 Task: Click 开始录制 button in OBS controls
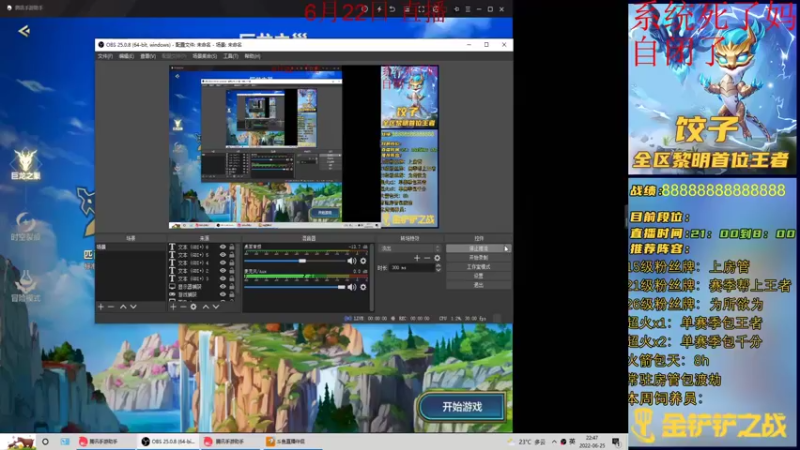coord(478,257)
